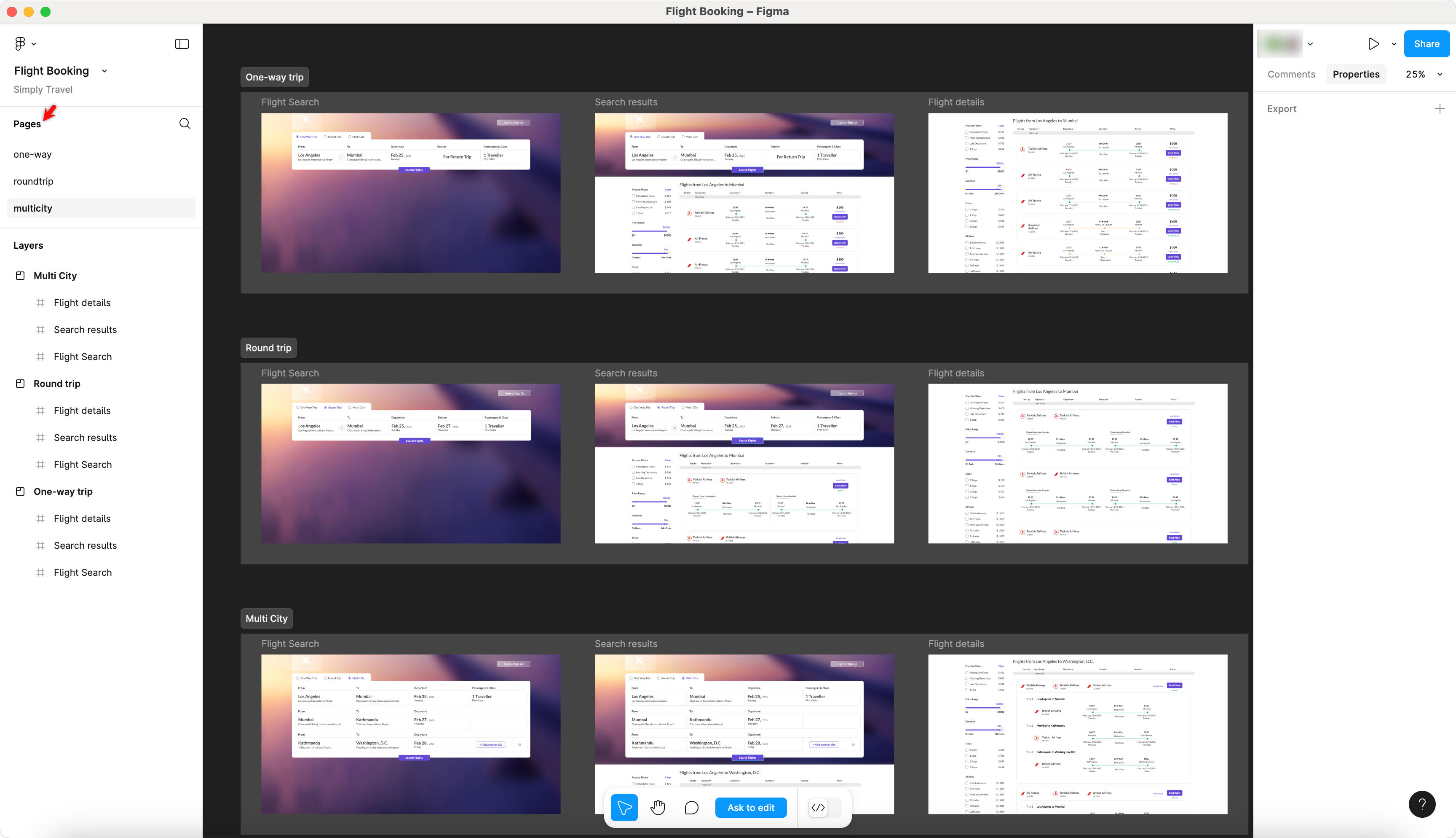Click the Multi City frame label on canvas
1456x838 pixels.
coord(266,618)
